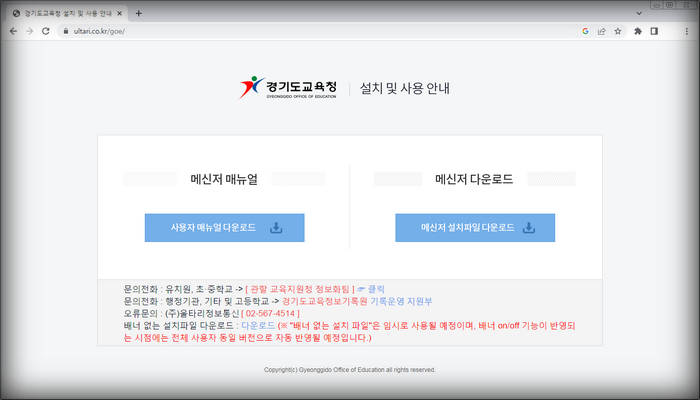
Task: Expand the tab search dropdown arrow
Action: click(639, 13)
